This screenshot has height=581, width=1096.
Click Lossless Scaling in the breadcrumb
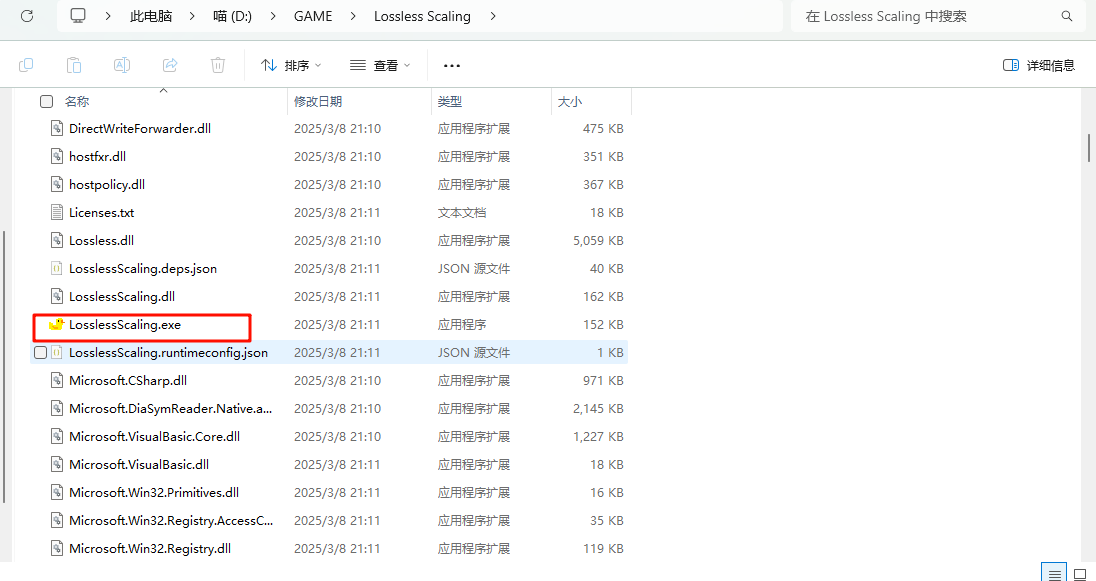click(x=422, y=16)
